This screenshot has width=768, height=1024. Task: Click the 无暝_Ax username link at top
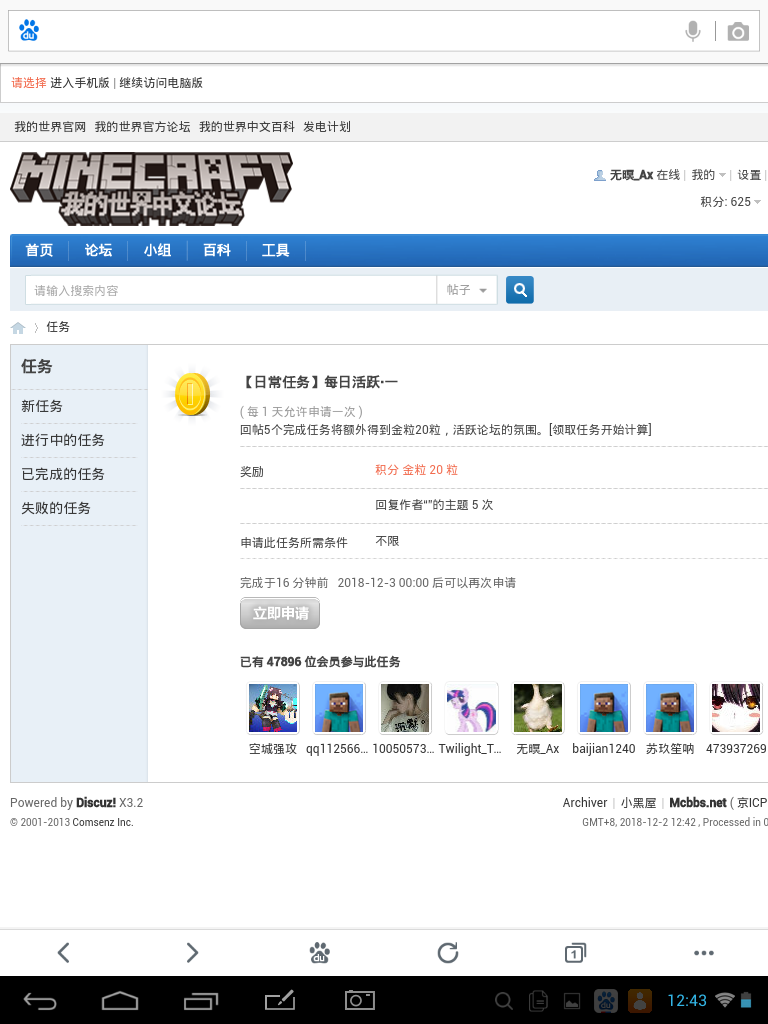point(631,175)
